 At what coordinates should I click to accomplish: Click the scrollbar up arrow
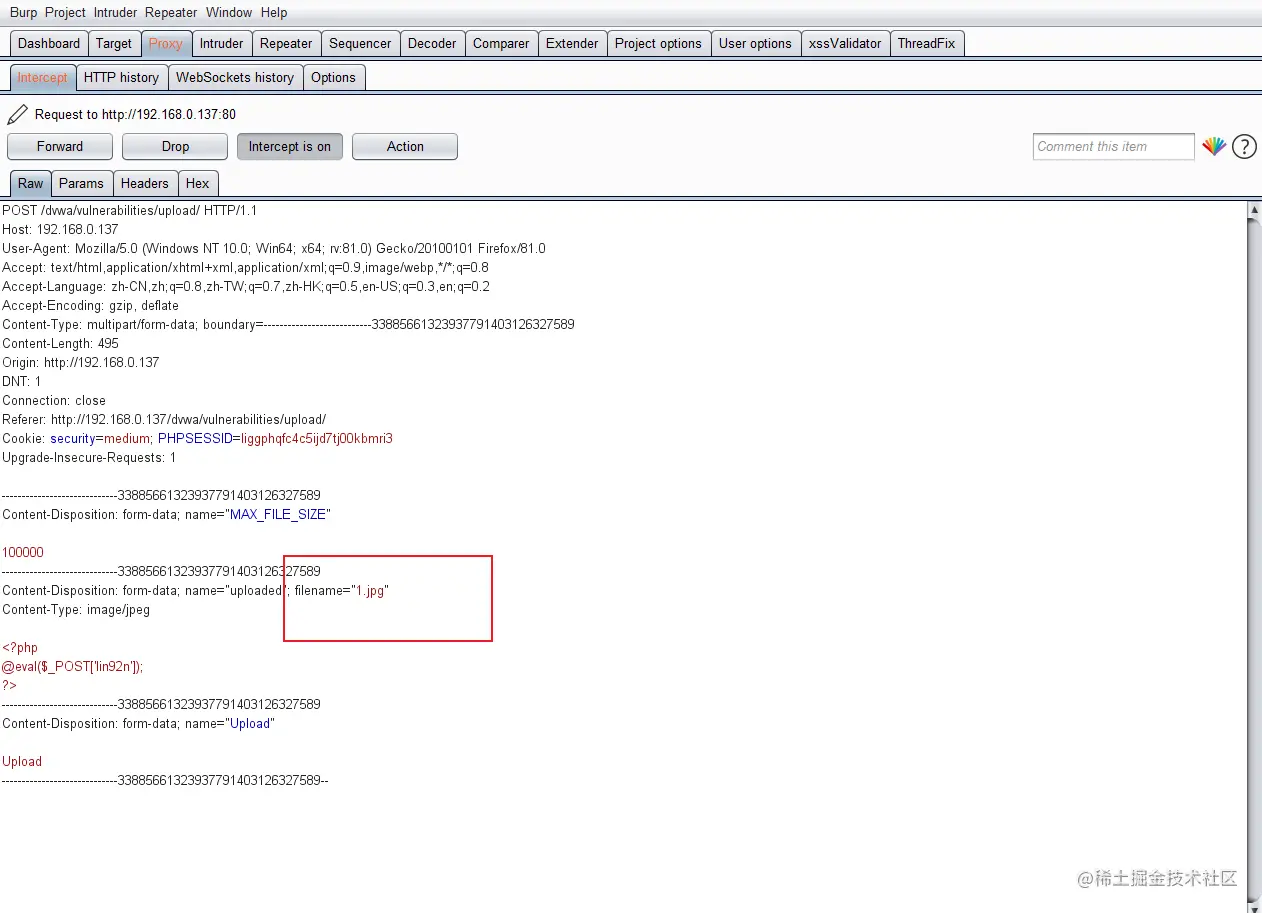(1255, 210)
